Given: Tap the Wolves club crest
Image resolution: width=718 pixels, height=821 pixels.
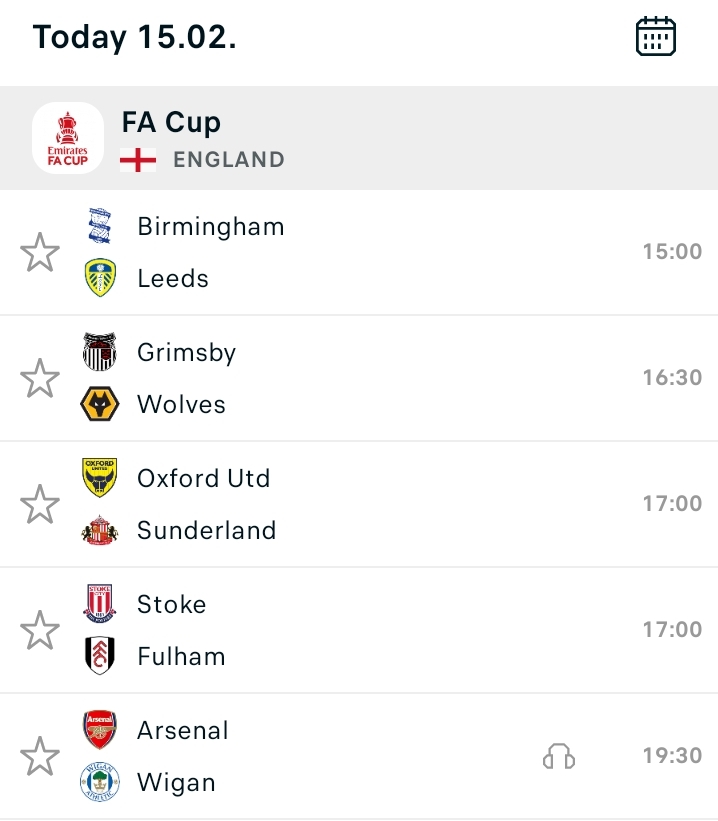Looking at the screenshot, I should pos(100,404).
